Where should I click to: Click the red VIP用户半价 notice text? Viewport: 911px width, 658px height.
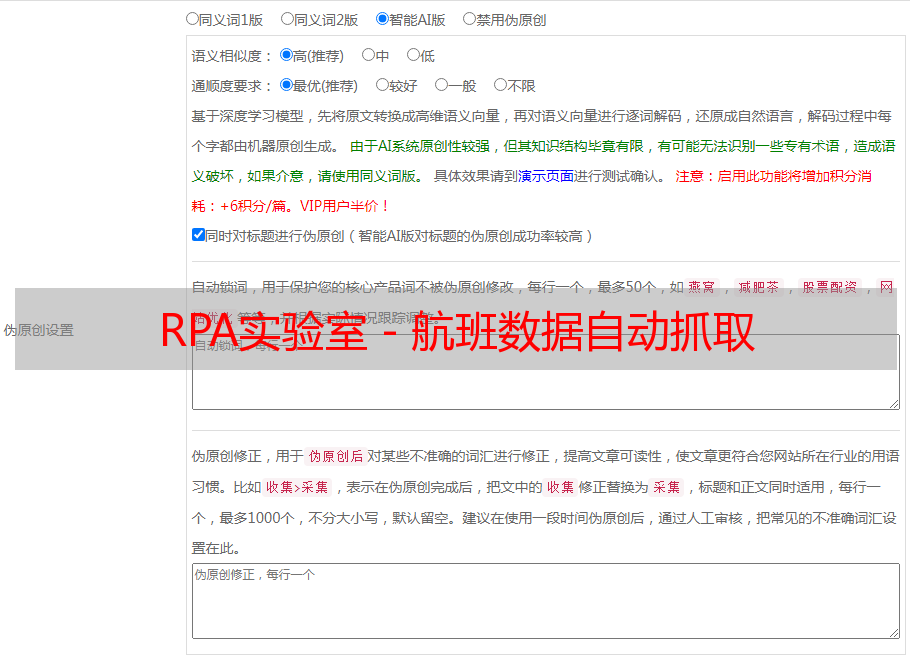click(x=344, y=206)
